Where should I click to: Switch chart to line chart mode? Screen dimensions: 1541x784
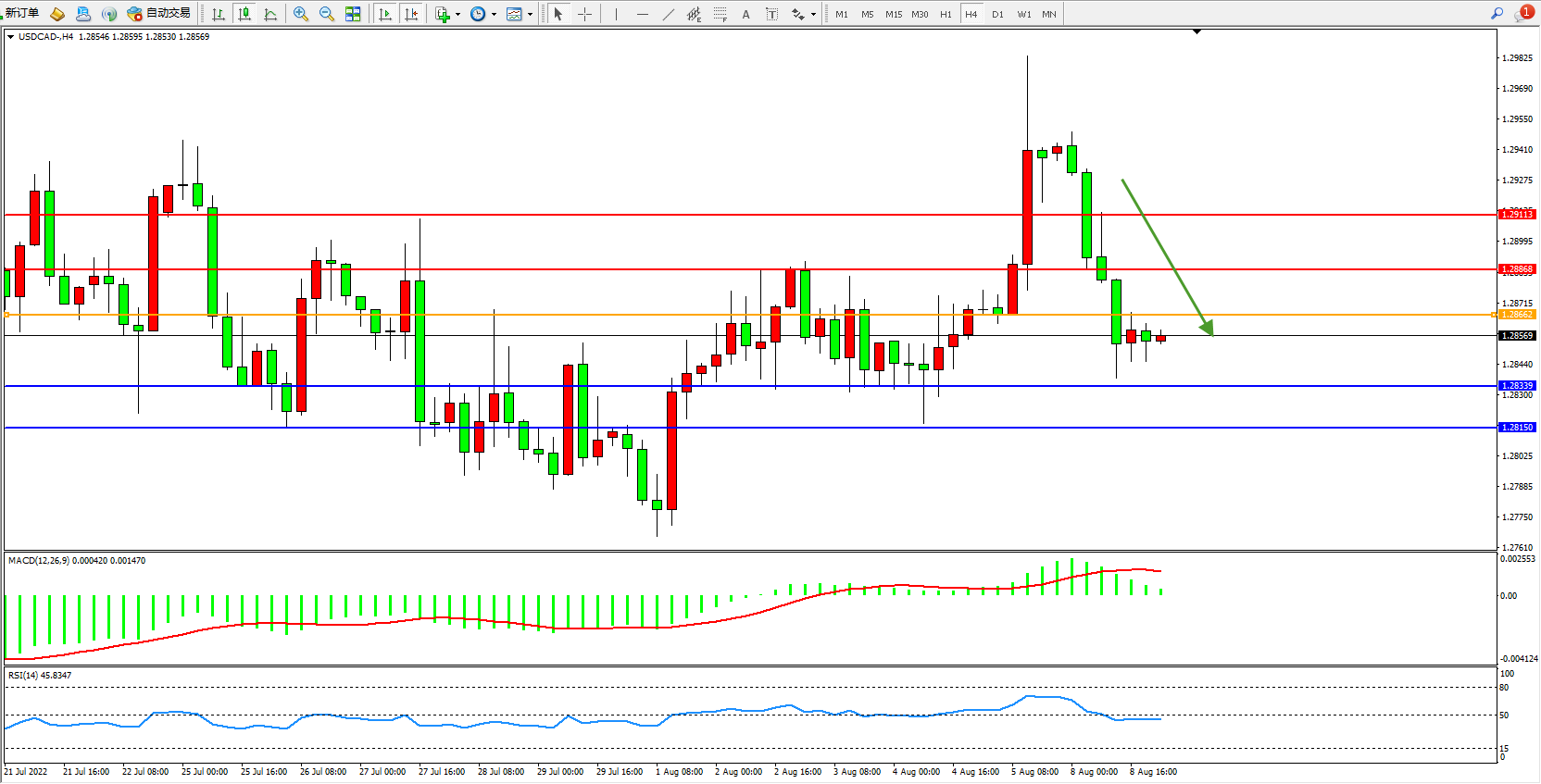pyautogui.click(x=270, y=14)
